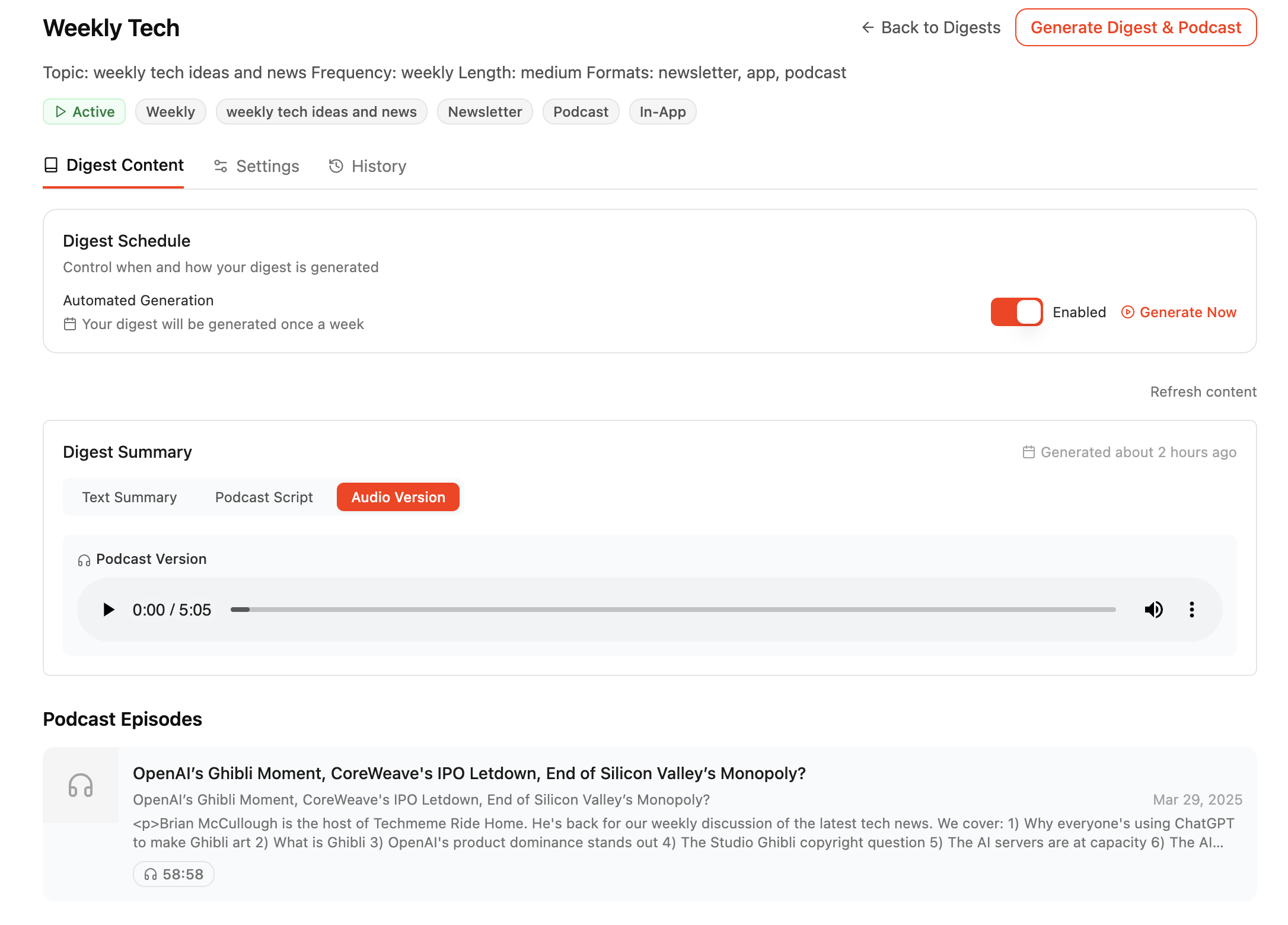Click the back arrow to Digests
Screen dimensions: 1288x925
[868, 27]
